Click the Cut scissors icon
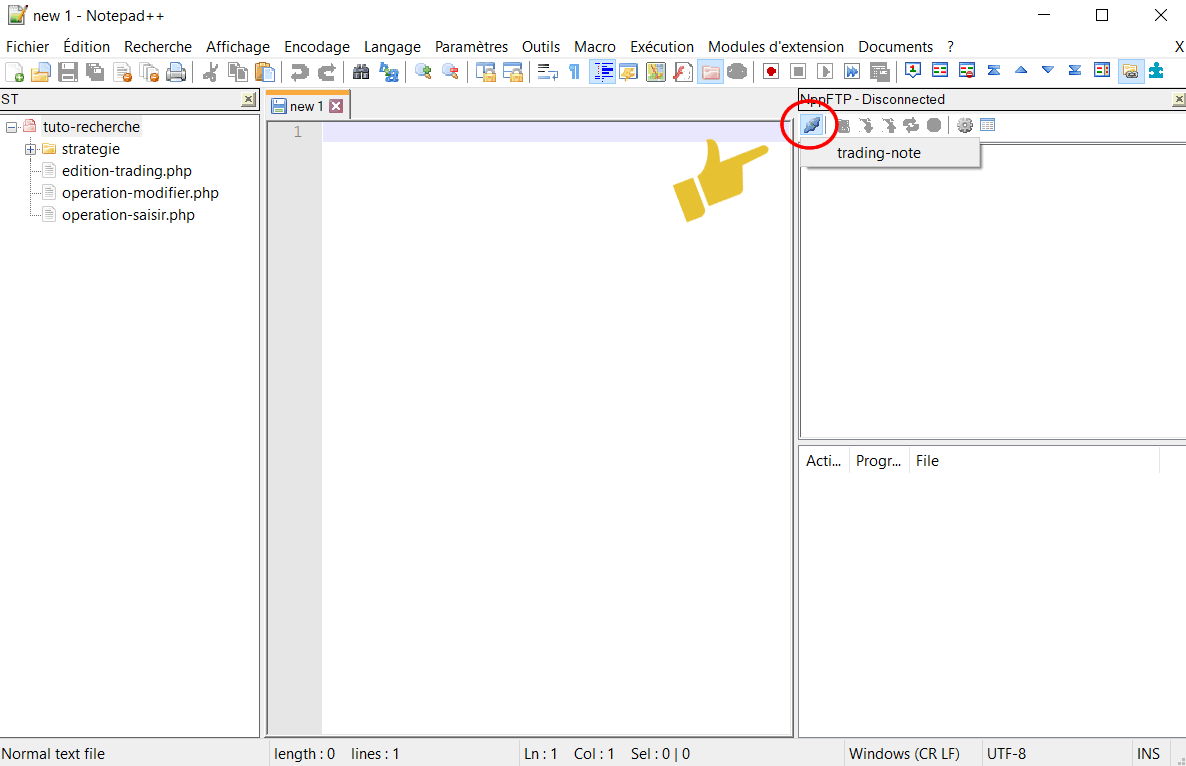 click(x=211, y=72)
